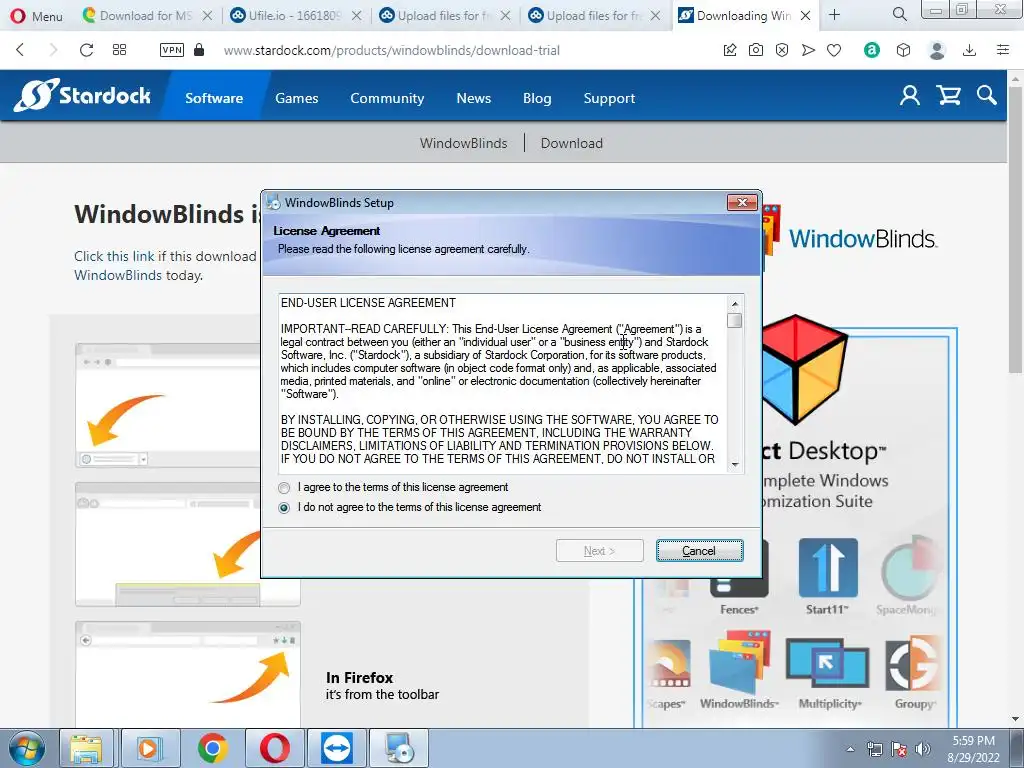Viewport: 1024px width, 768px height.
Task: Select 'I do not agree' radio button
Action: 284,508
